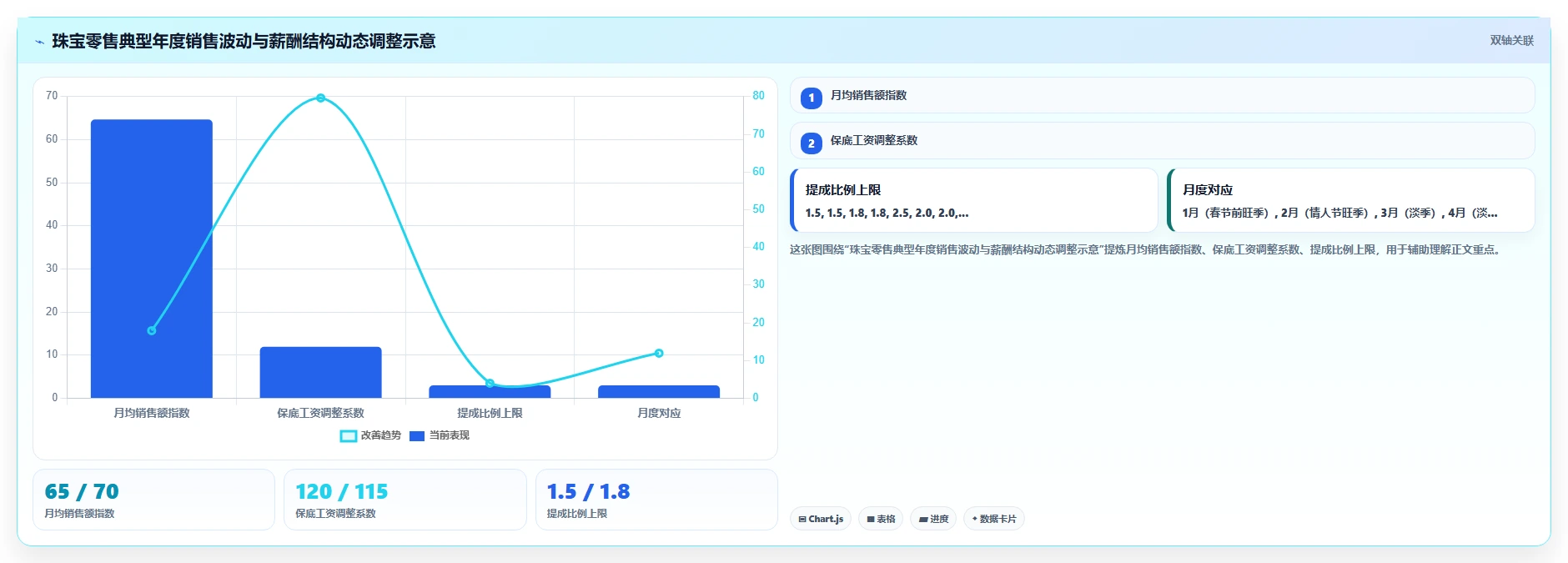Toggle the 改善趋势 legend item

370,435
